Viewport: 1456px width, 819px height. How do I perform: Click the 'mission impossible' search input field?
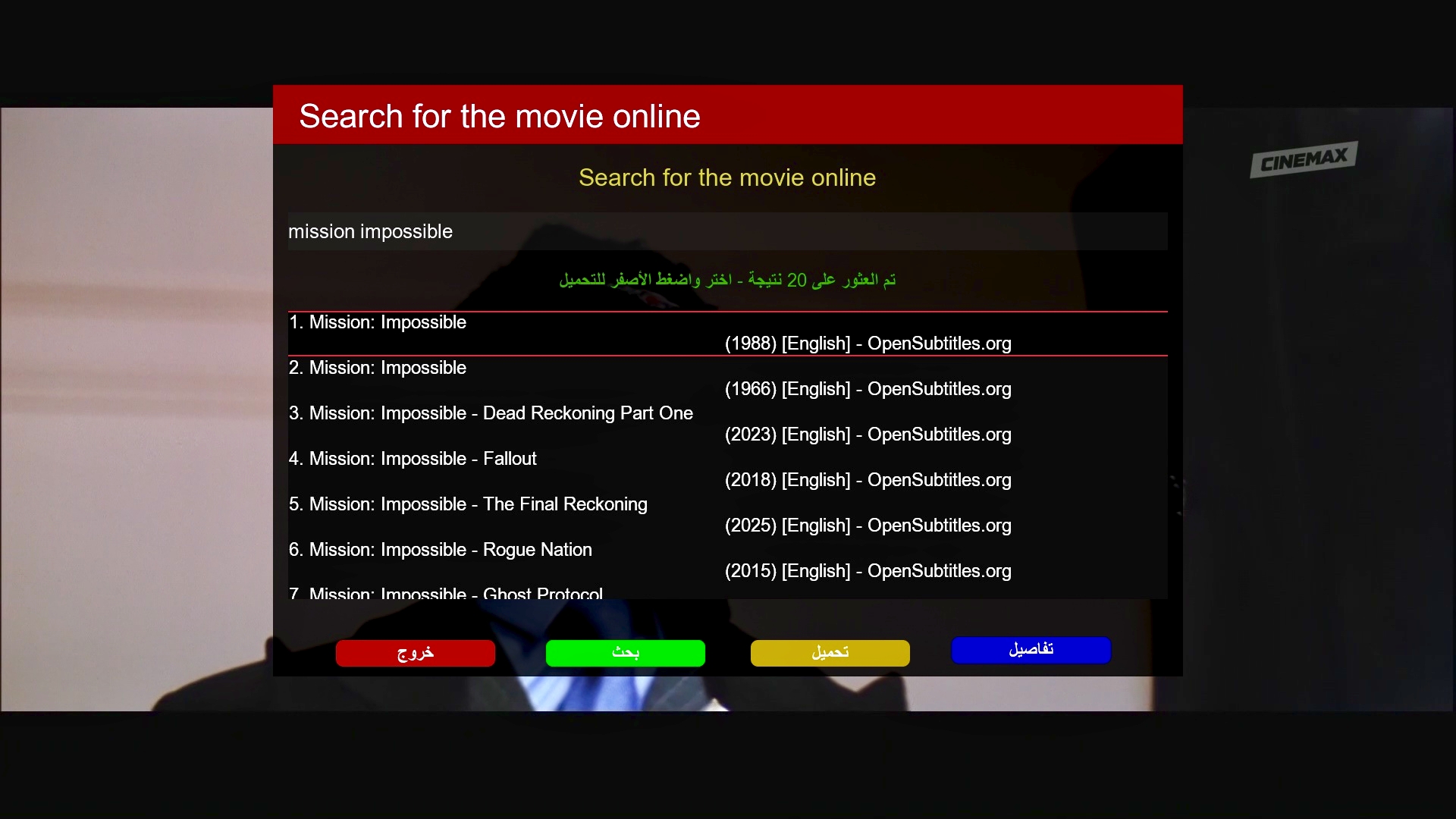[726, 231]
